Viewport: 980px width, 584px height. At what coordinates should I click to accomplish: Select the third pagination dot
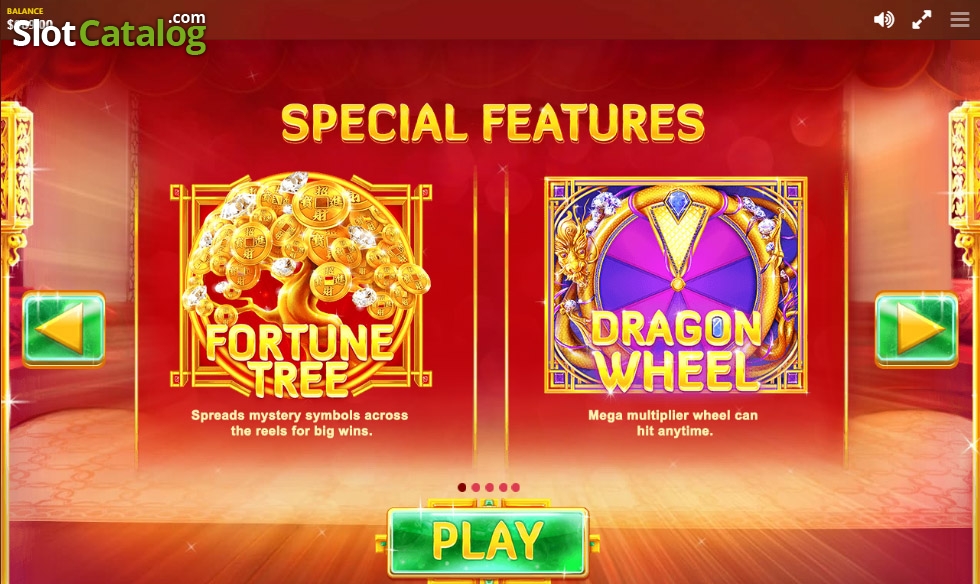tap(489, 487)
